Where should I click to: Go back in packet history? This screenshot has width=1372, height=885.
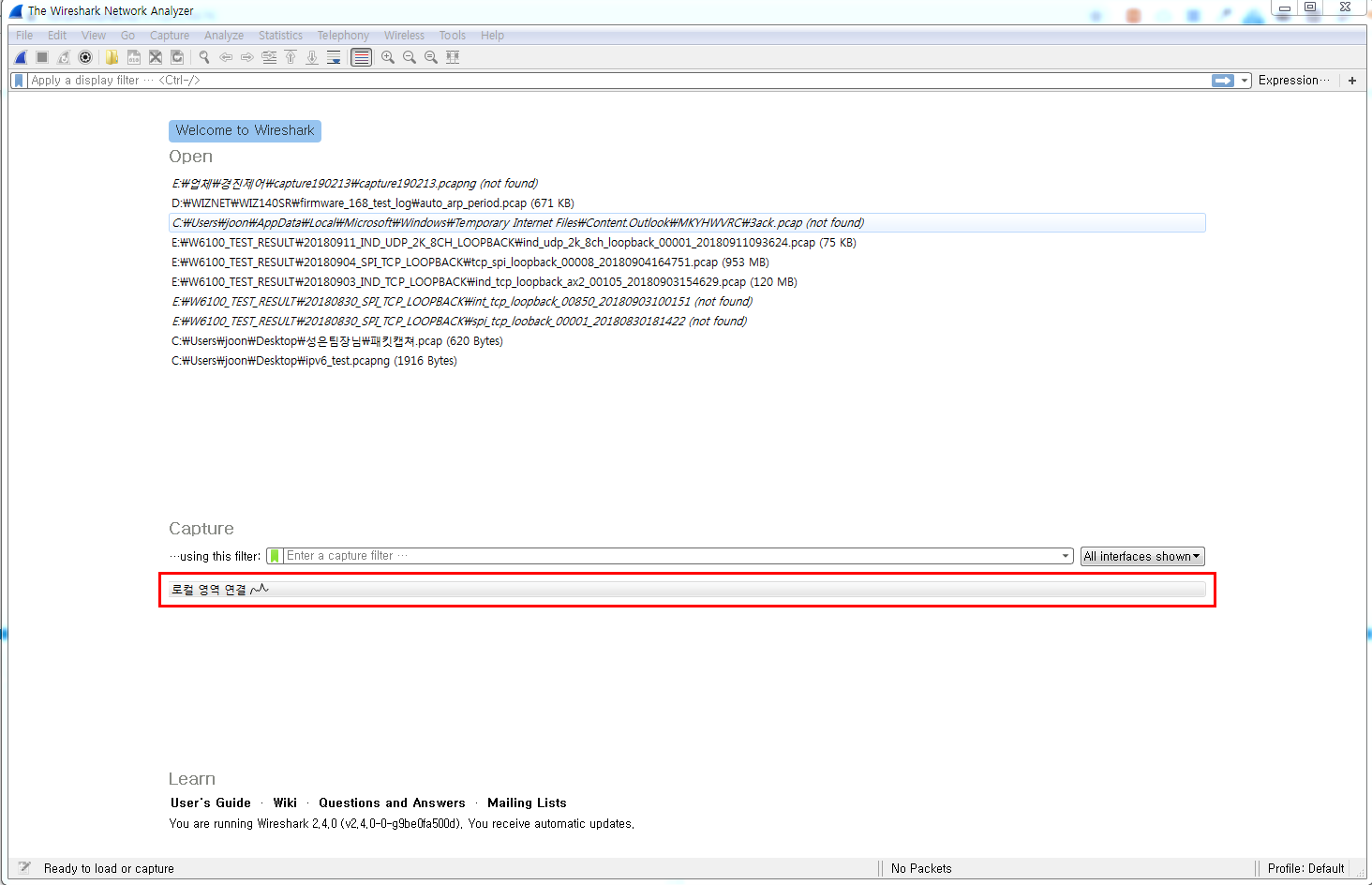(x=226, y=57)
